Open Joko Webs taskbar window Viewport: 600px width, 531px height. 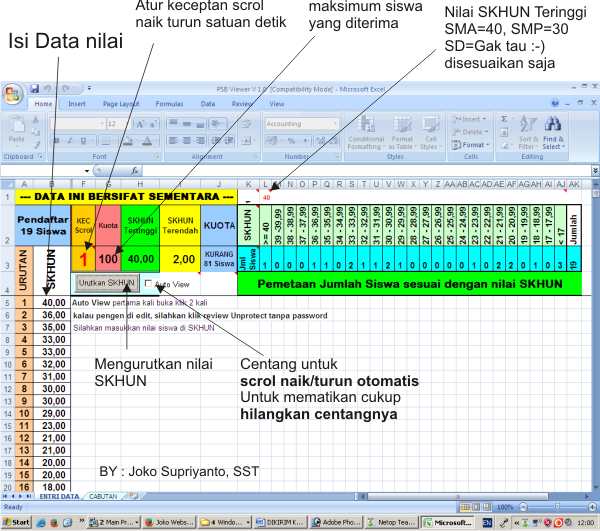click(169, 522)
